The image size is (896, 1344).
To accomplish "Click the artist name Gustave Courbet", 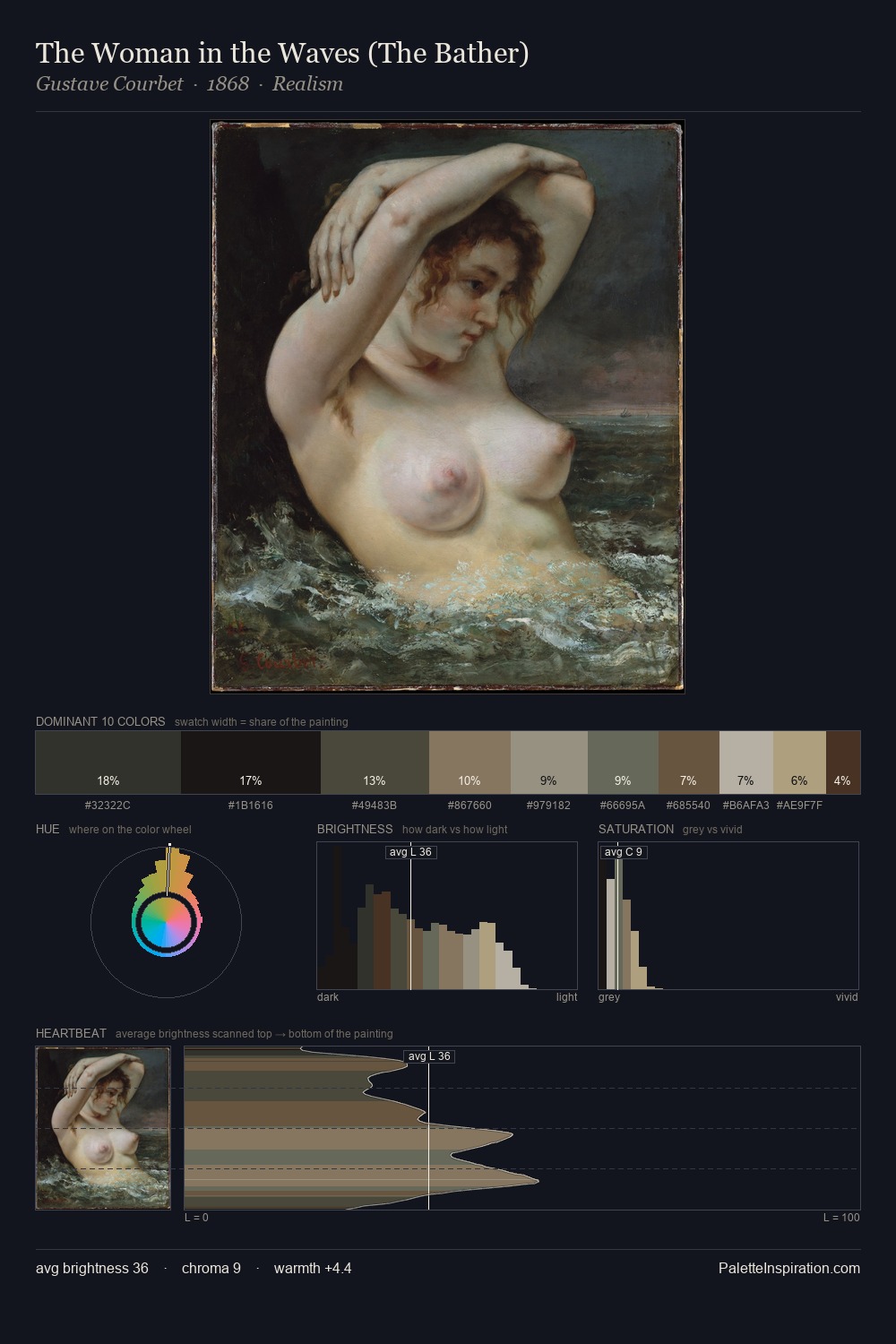I will (109, 84).
